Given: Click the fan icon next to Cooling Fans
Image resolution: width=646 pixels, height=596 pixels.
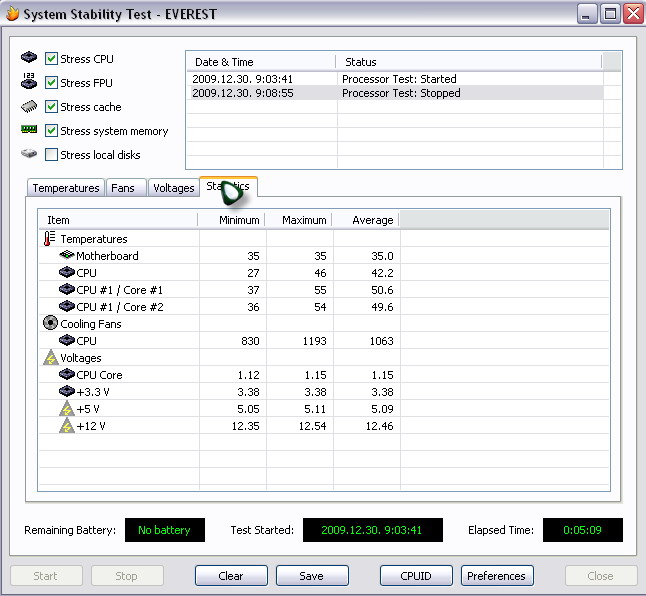Looking at the screenshot, I should pos(50,323).
